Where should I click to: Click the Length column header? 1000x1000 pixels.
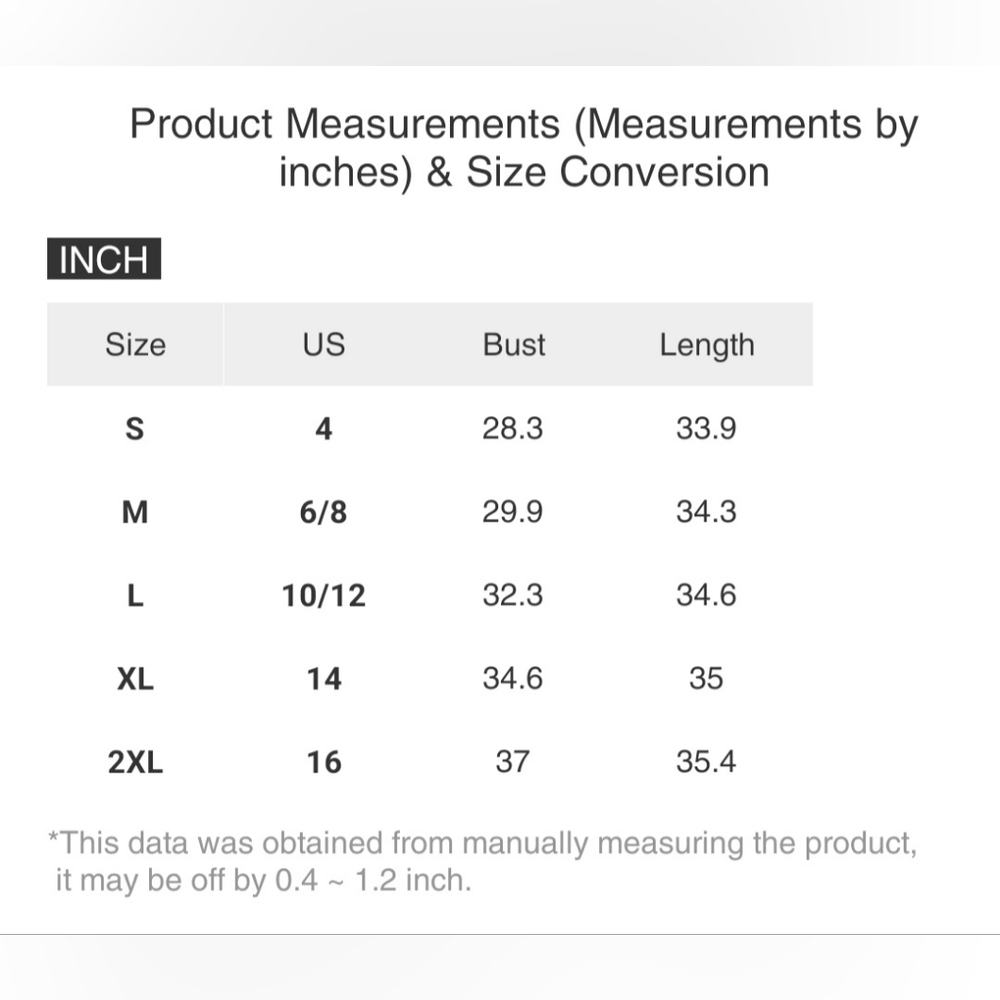point(706,345)
